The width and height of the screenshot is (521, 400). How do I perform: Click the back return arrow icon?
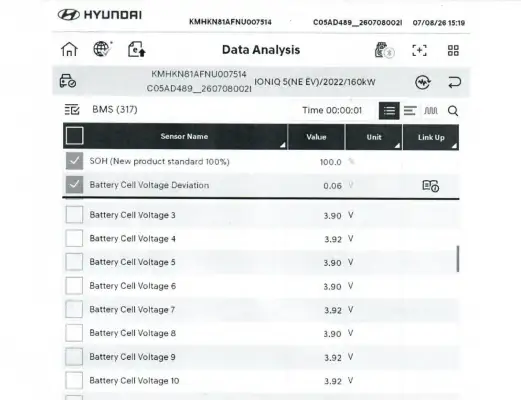[454, 82]
